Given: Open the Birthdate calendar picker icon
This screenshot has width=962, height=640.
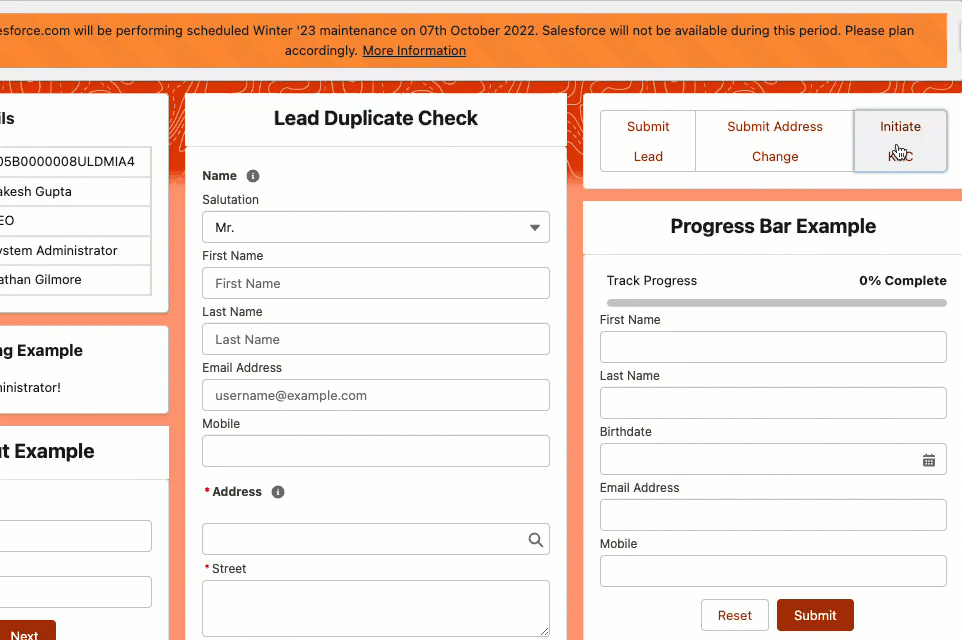Looking at the screenshot, I should [930, 459].
